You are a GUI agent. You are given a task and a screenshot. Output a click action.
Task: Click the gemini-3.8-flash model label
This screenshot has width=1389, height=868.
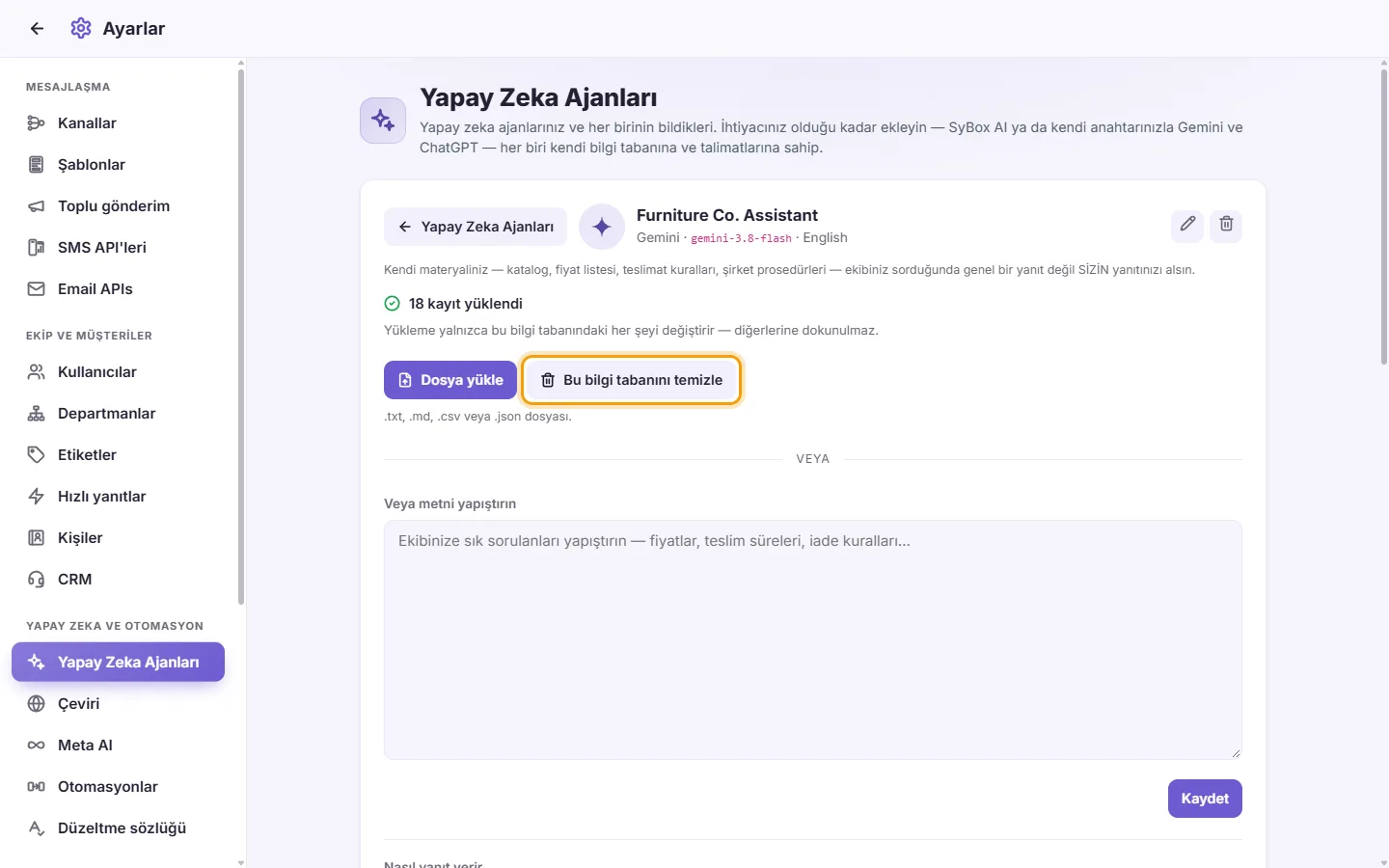[741, 238]
